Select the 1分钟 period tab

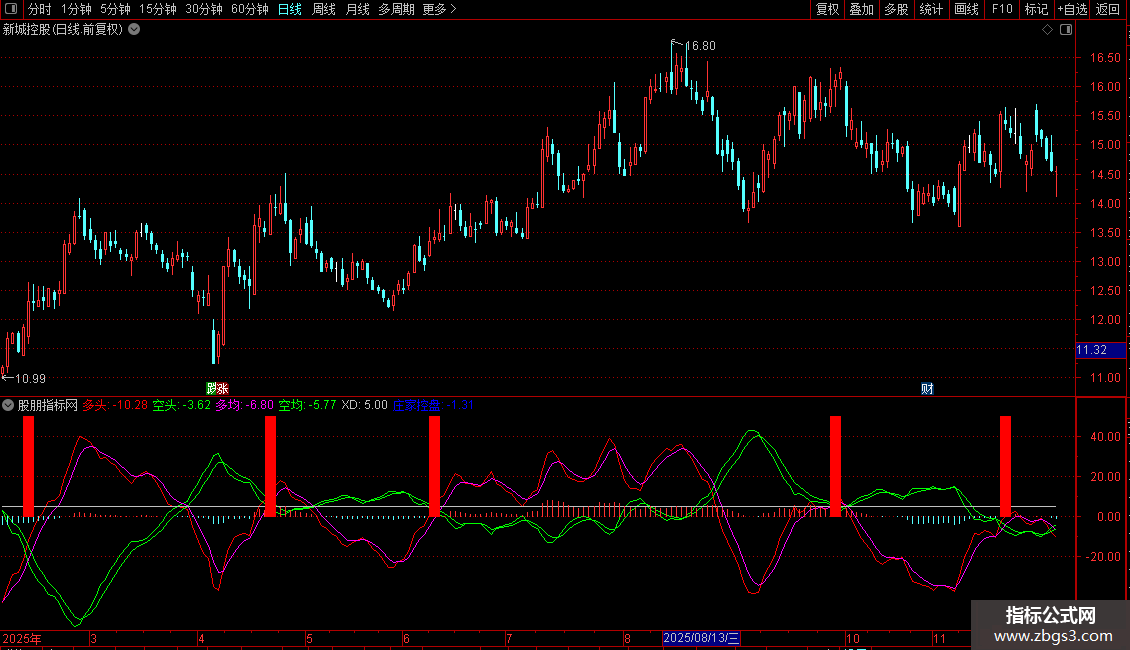pos(76,9)
